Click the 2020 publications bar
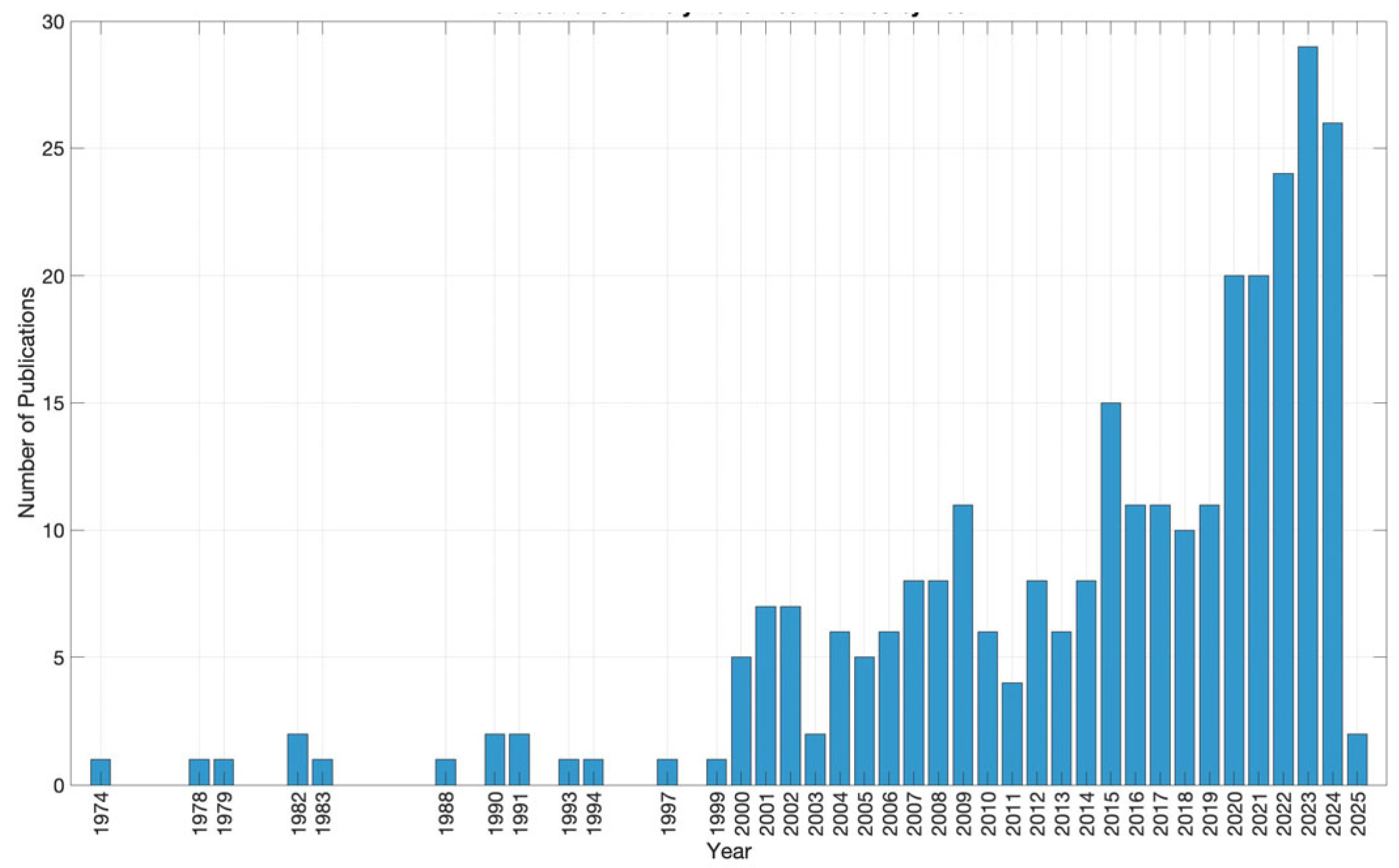 (1234, 530)
